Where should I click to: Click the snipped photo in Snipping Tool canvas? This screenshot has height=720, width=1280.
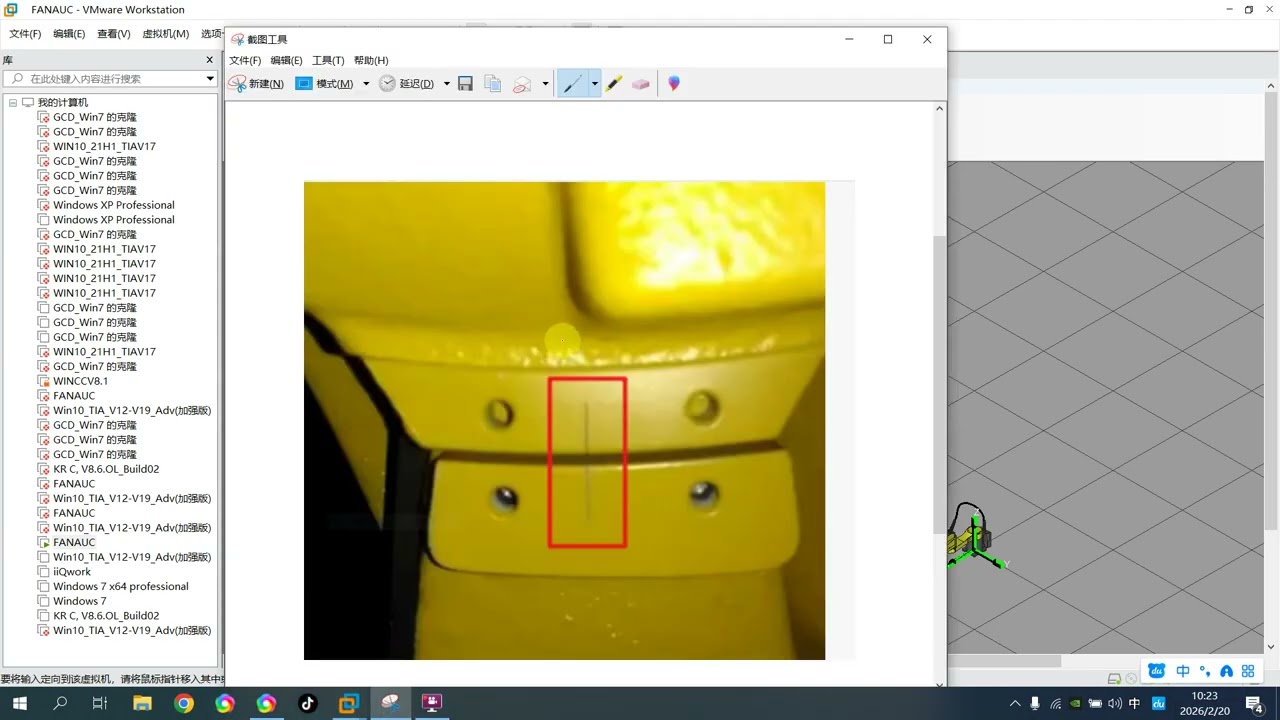[x=564, y=420]
